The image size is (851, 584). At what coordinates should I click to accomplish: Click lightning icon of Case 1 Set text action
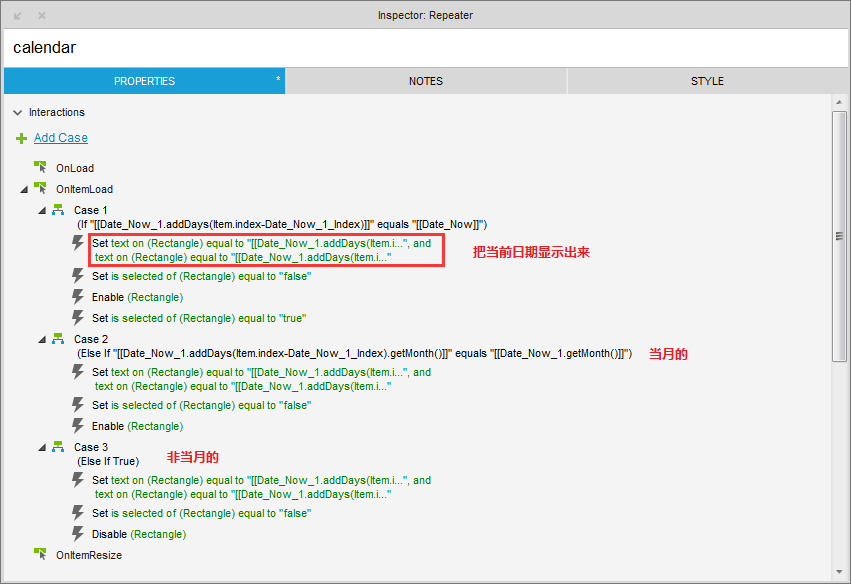point(78,243)
